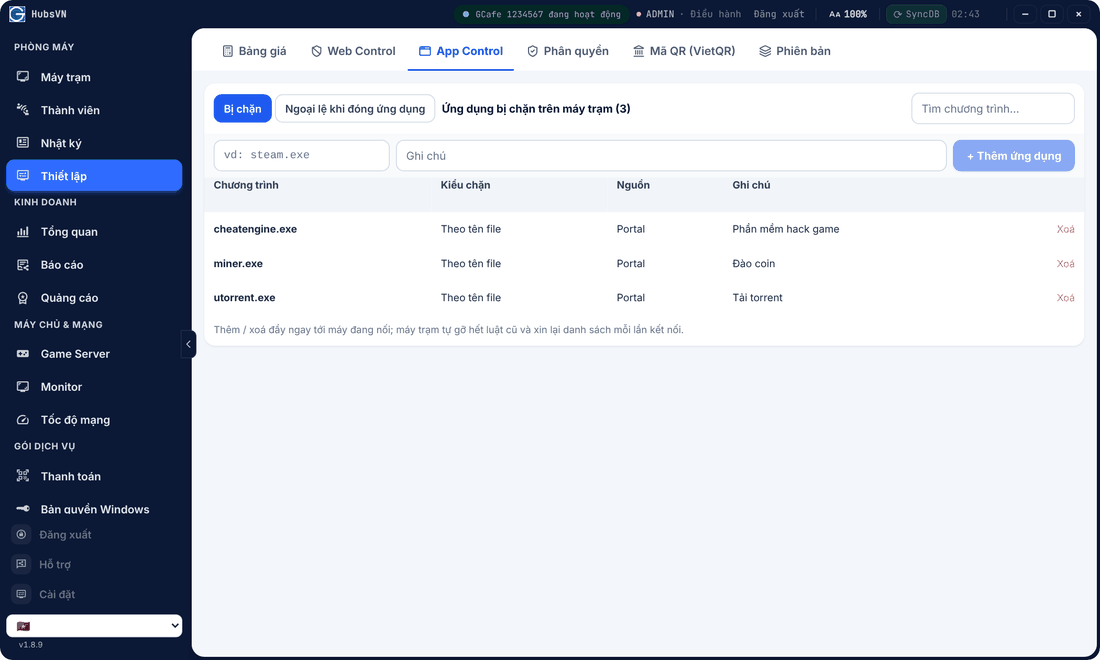Screen dimensions: 1100x660
Task: Adjust the AA 100% zoom control
Action: point(848,14)
